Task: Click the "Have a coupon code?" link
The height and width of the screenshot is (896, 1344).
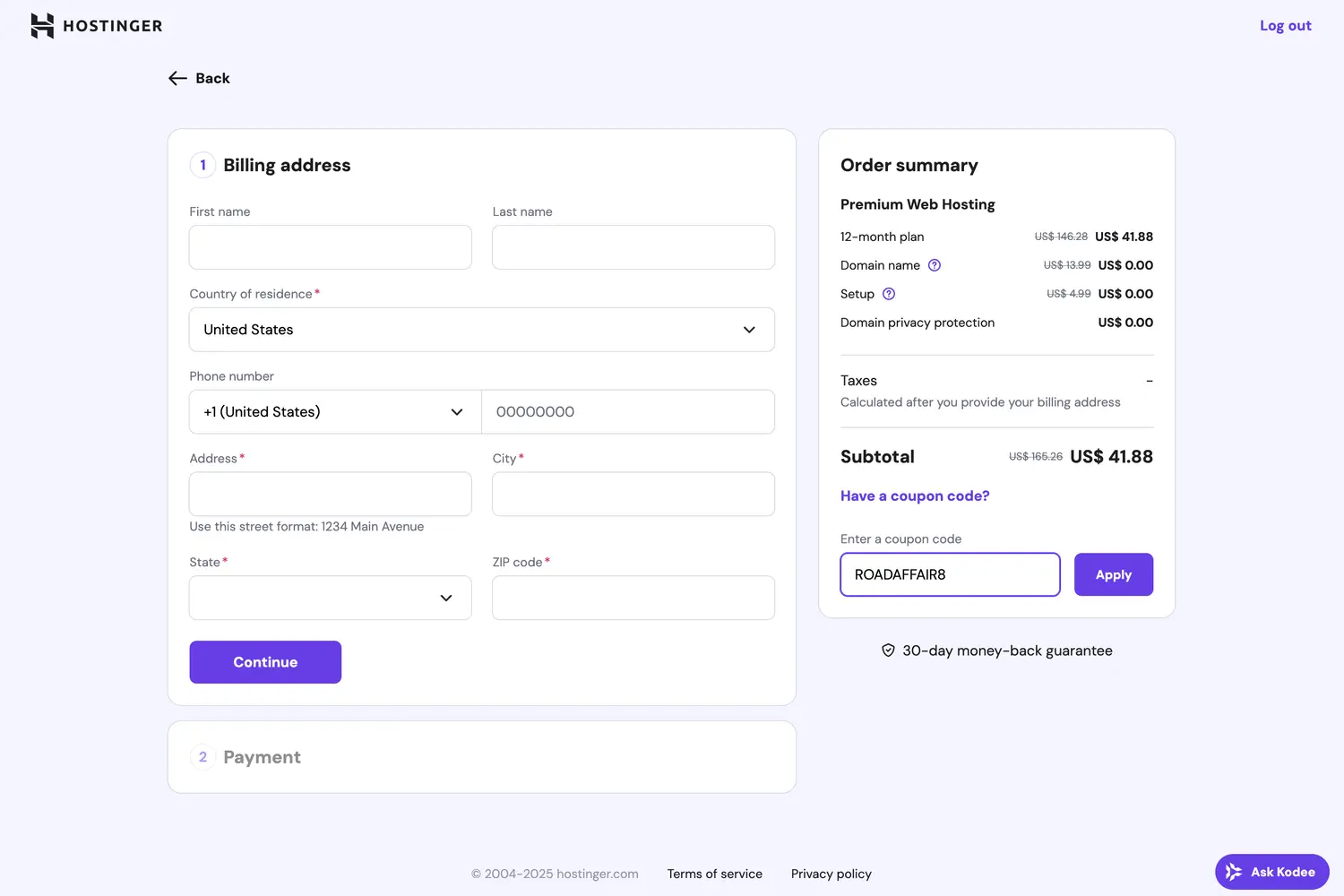Action: click(x=914, y=495)
